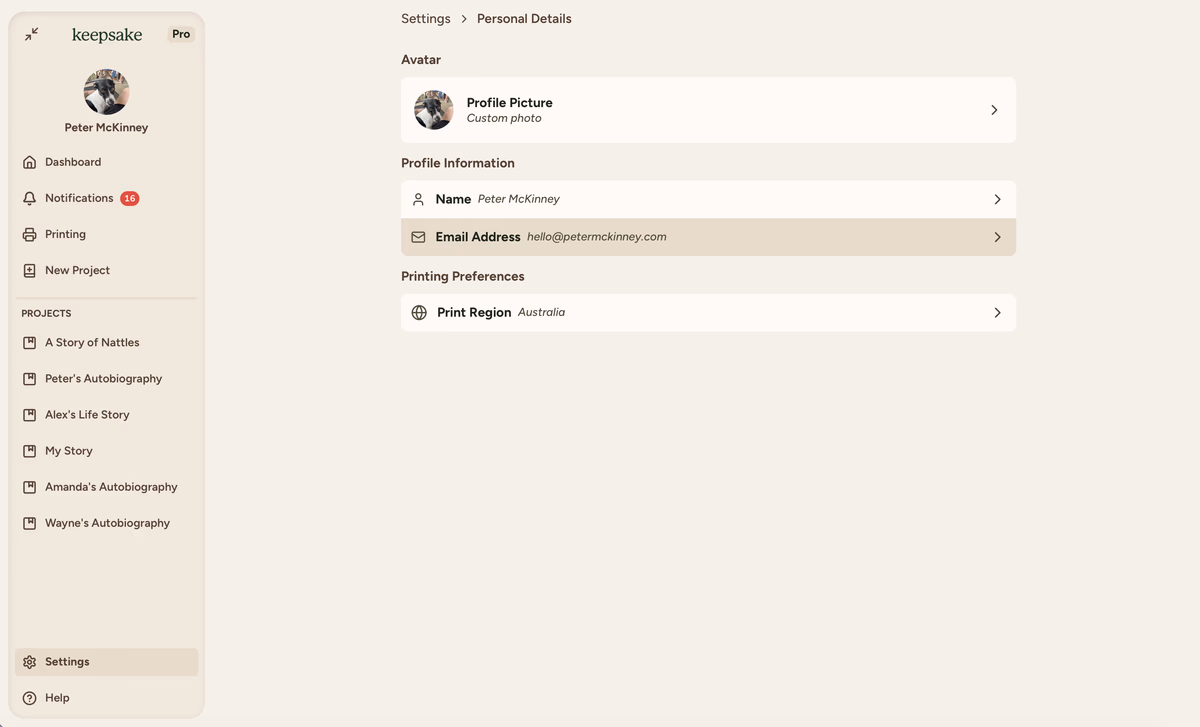Open Alex's Life Story project
The height and width of the screenshot is (727, 1200).
coord(87,415)
